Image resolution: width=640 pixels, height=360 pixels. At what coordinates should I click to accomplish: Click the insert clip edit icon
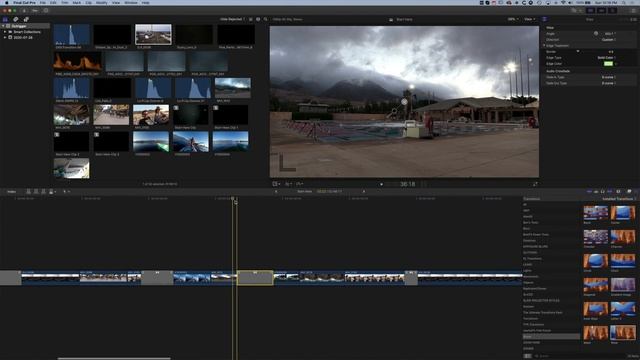click(36, 191)
